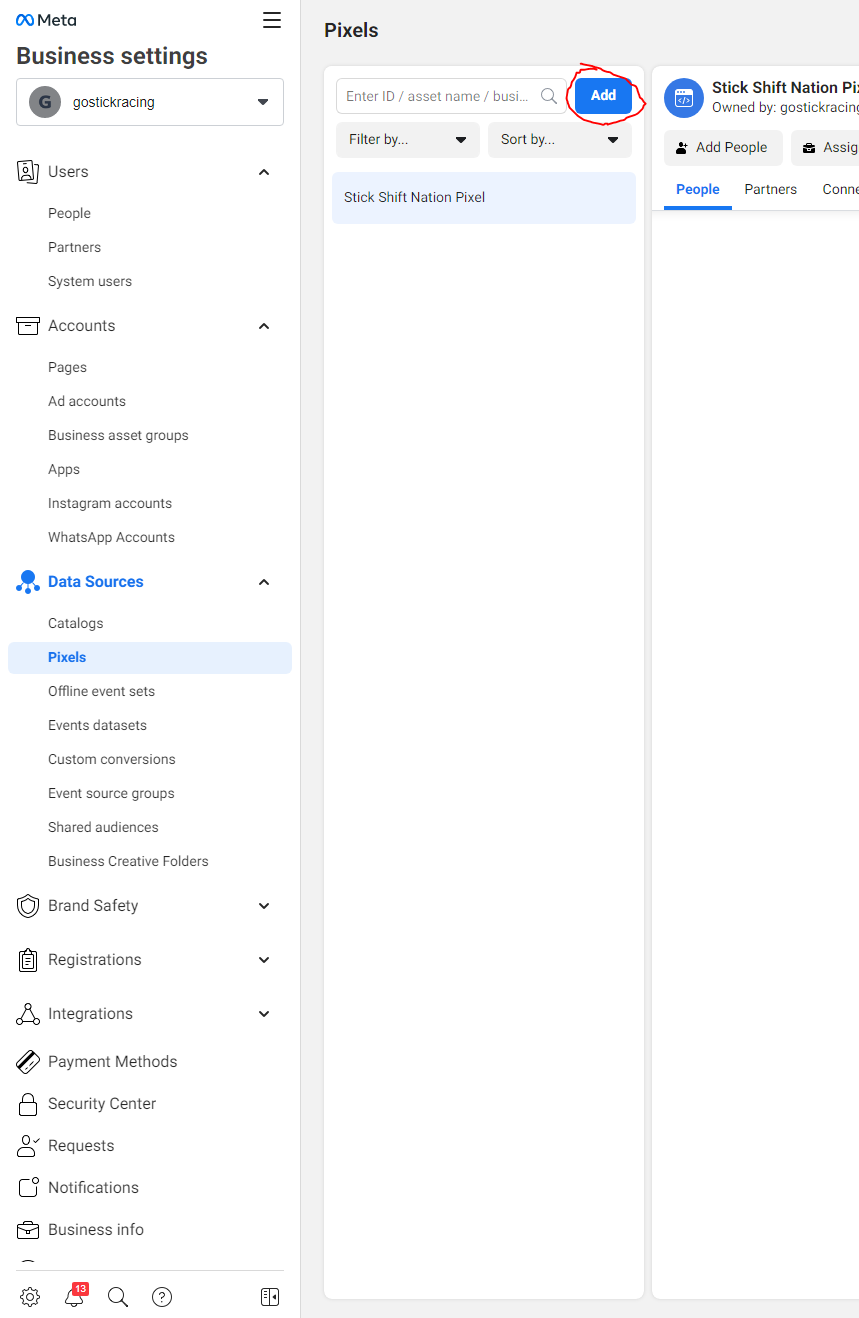
Task: Click the blue Add button
Action: 603,96
